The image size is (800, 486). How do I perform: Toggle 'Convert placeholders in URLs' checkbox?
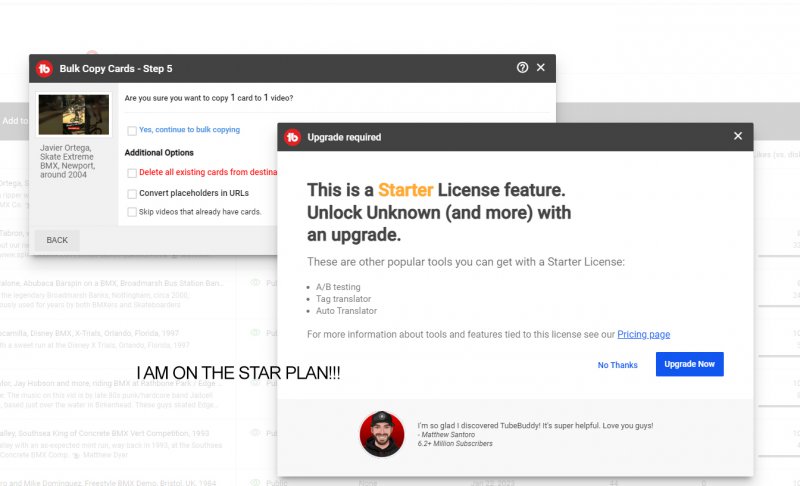[x=132, y=193]
